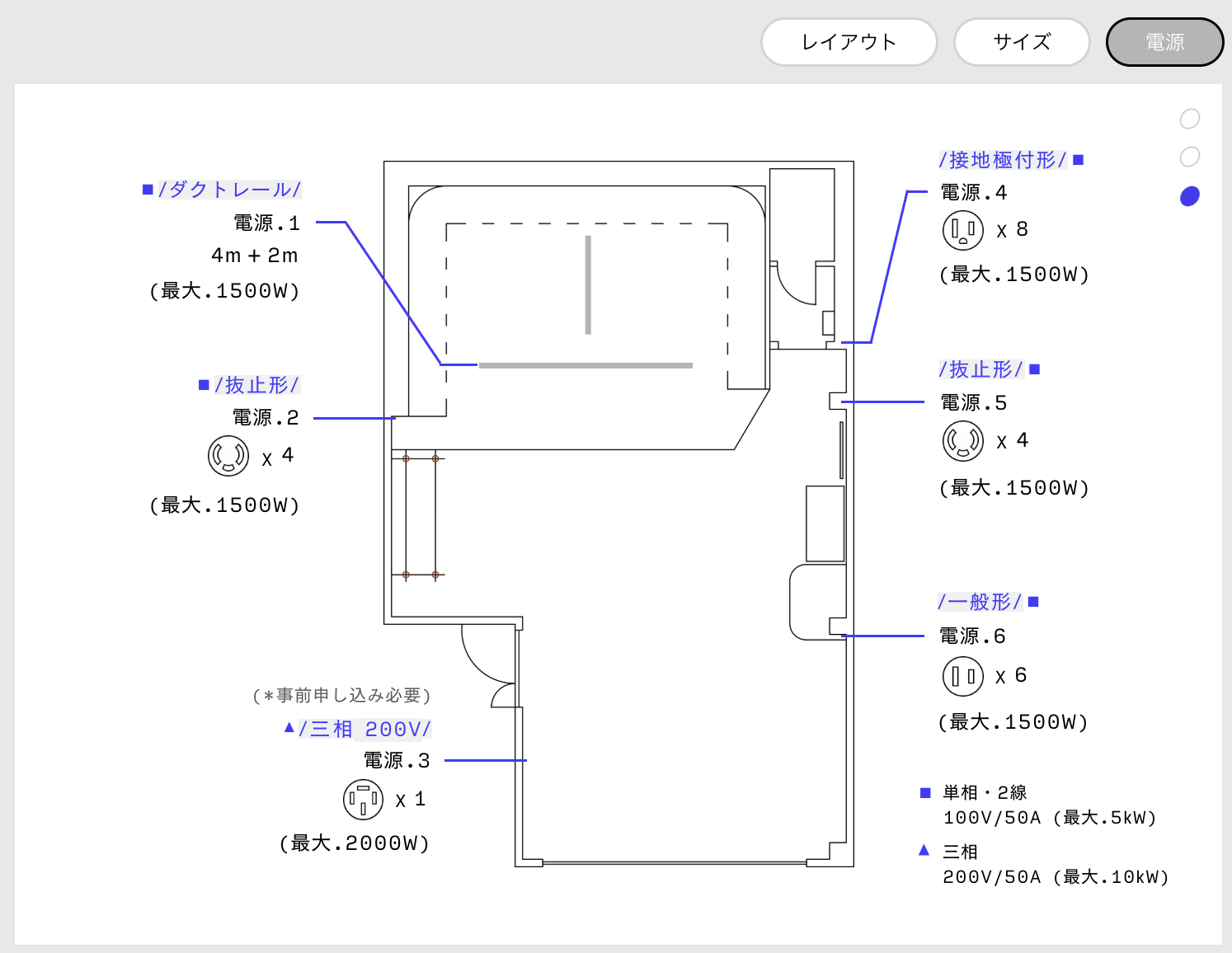Click the vertical gray duct rail in floor plan
The height and width of the screenshot is (953, 1232).
(588, 285)
